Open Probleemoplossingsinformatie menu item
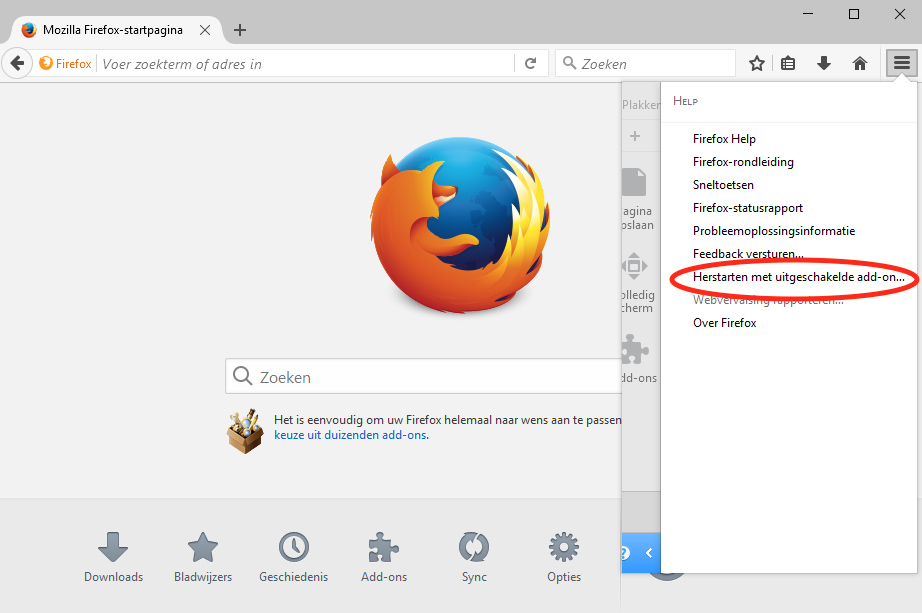The height and width of the screenshot is (613, 922). [773, 231]
